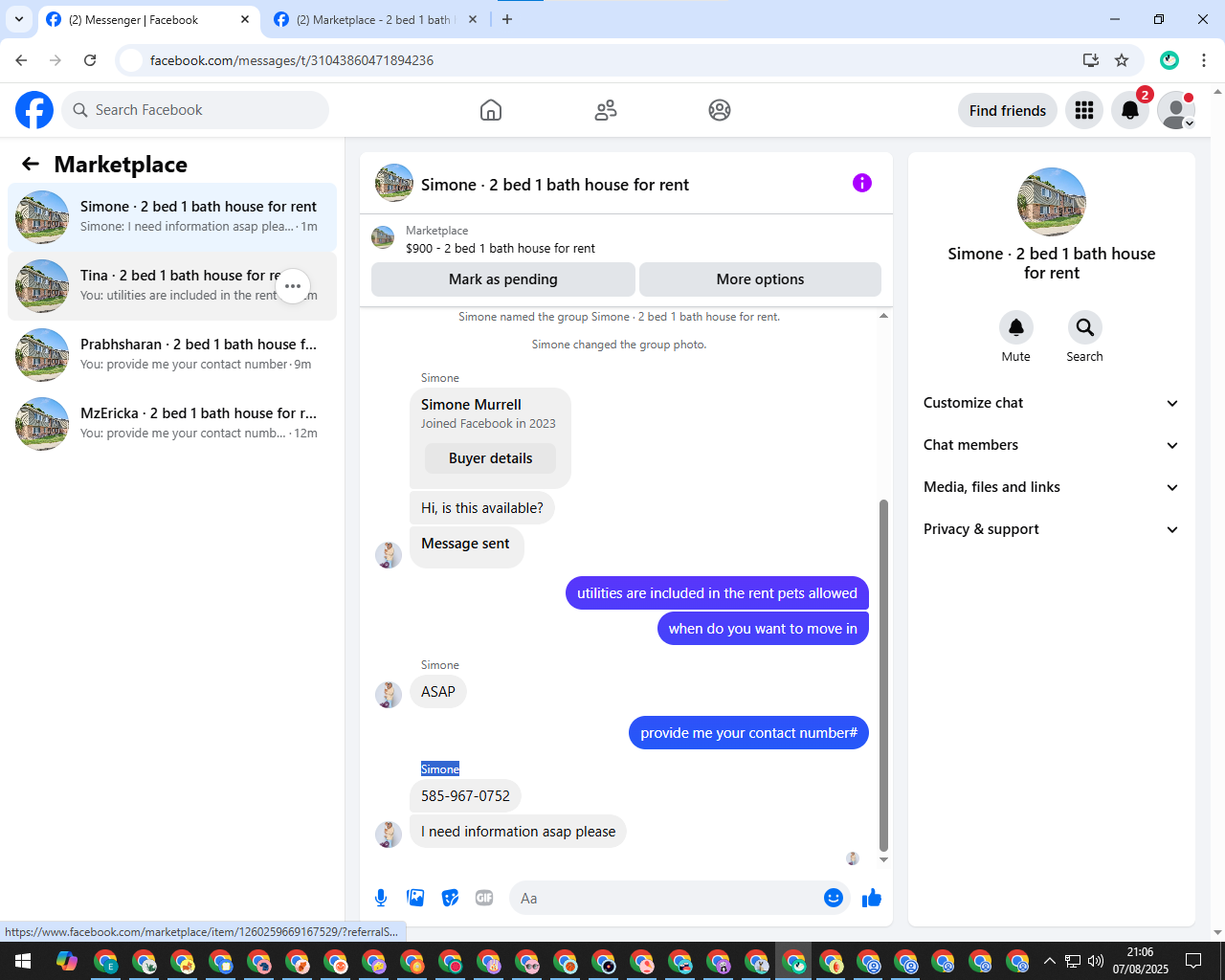This screenshot has height=980, width=1225.
Task: Click Find friends button
Action: pos(1008,110)
